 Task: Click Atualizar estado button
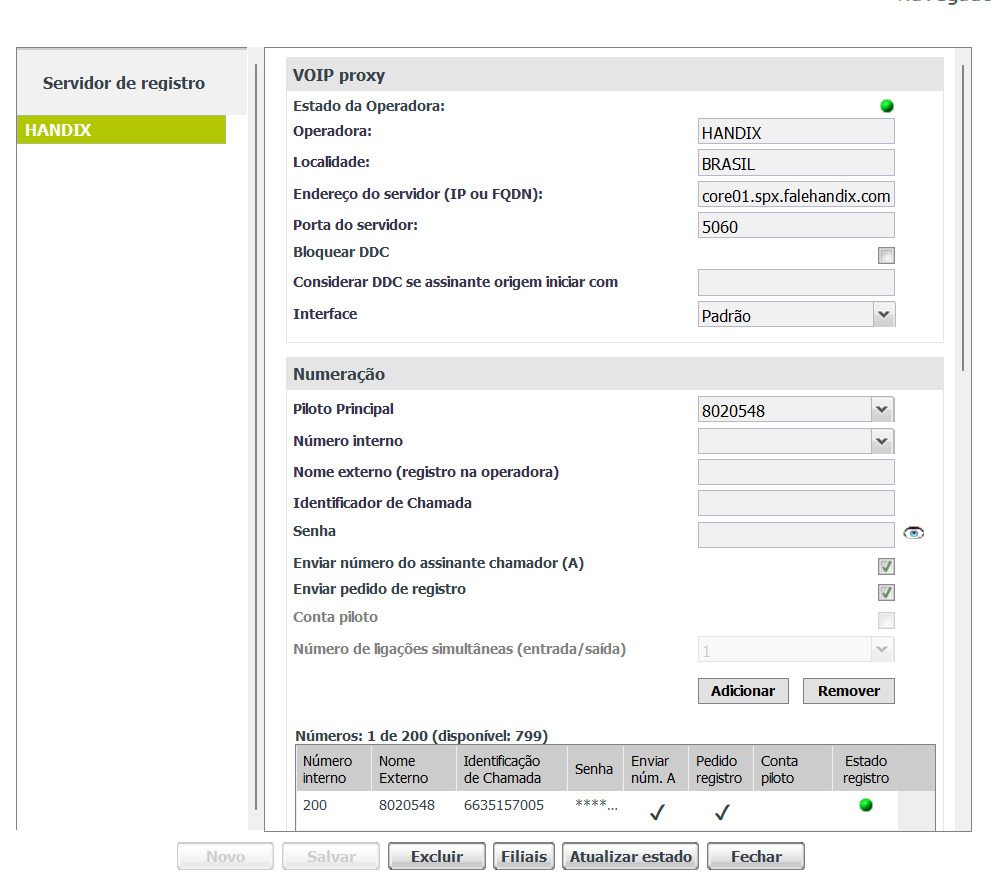pos(631,857)
